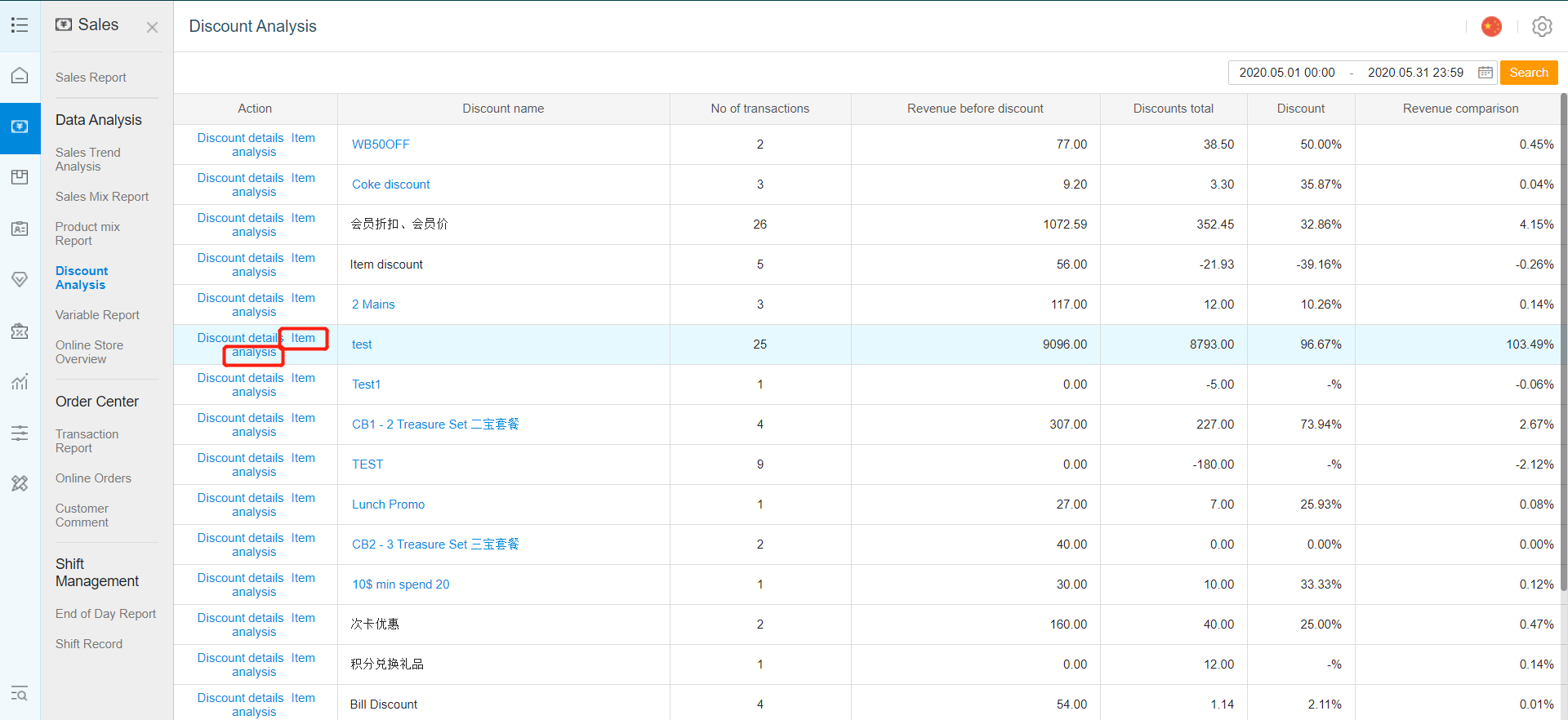
Task: Open the Coke discount link
Action: 390,184
